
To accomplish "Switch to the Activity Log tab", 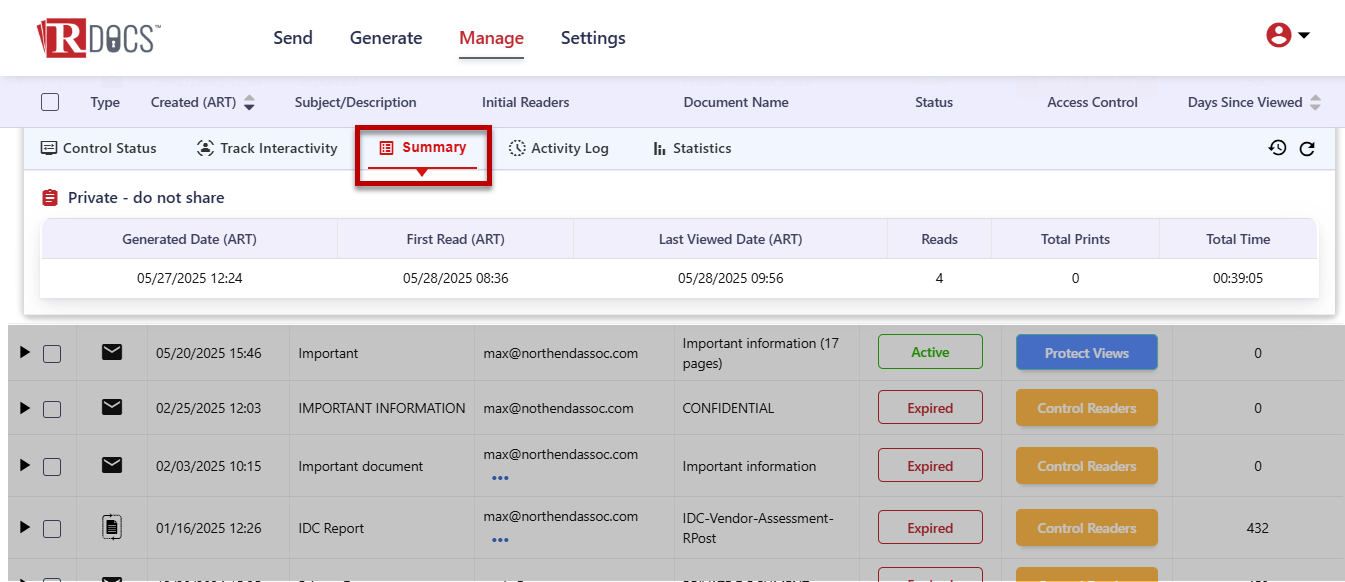I will (558, 148).
